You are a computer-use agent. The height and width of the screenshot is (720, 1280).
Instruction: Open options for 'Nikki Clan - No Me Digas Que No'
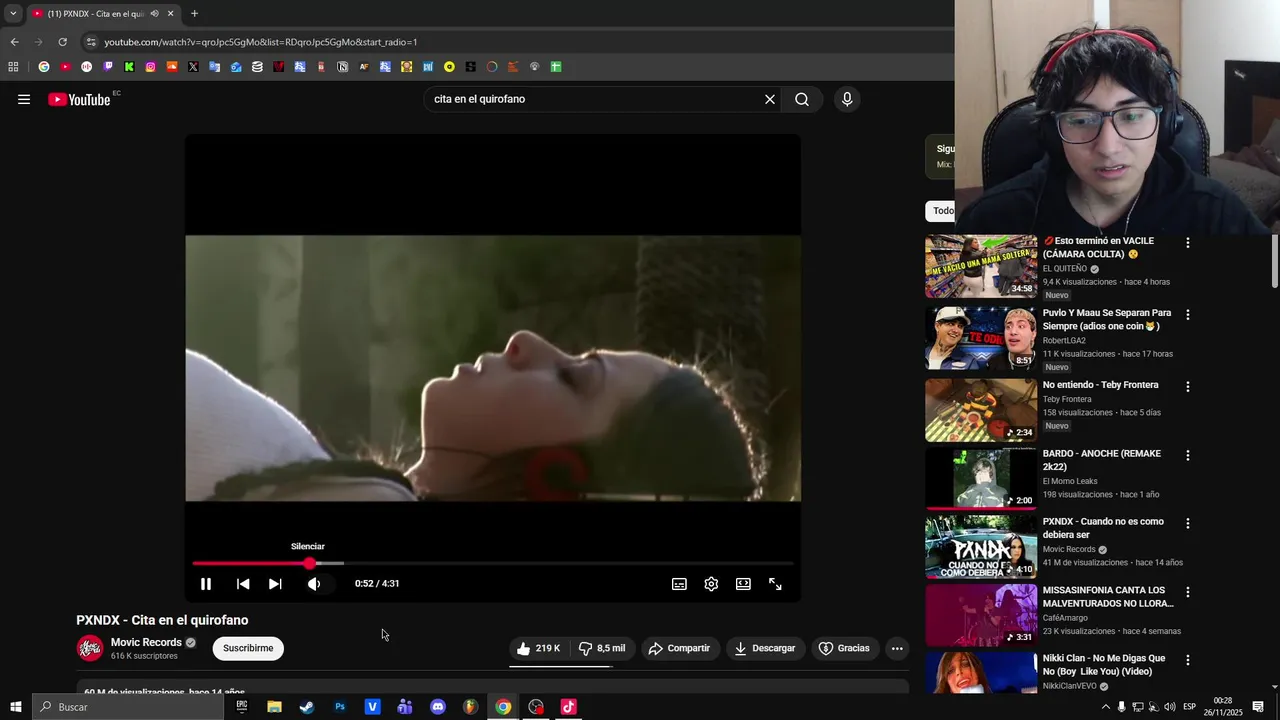pyautogui.click(x=1188, y=660)
